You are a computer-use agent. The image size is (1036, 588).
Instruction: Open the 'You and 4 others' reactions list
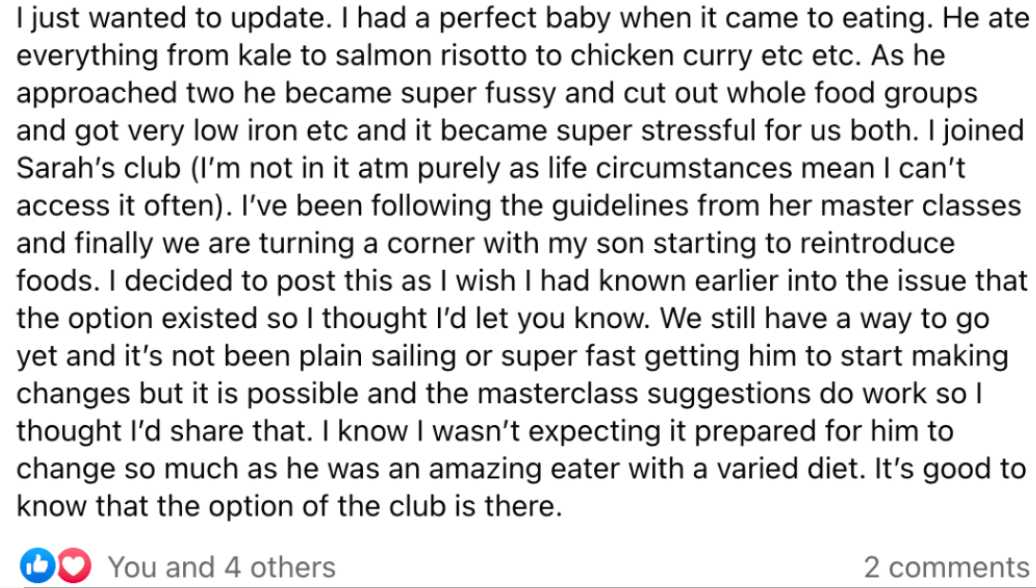point(221,567)
